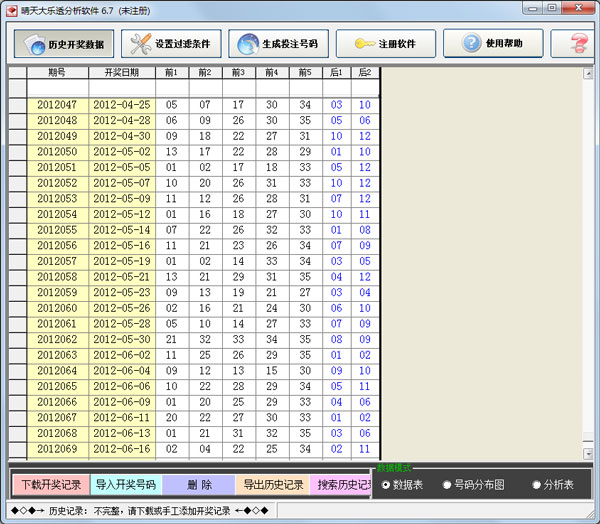This screenshot has width=600, height=524.
Task: Click the empty filter cell under 期号
Action: click(x=57, y=88)
